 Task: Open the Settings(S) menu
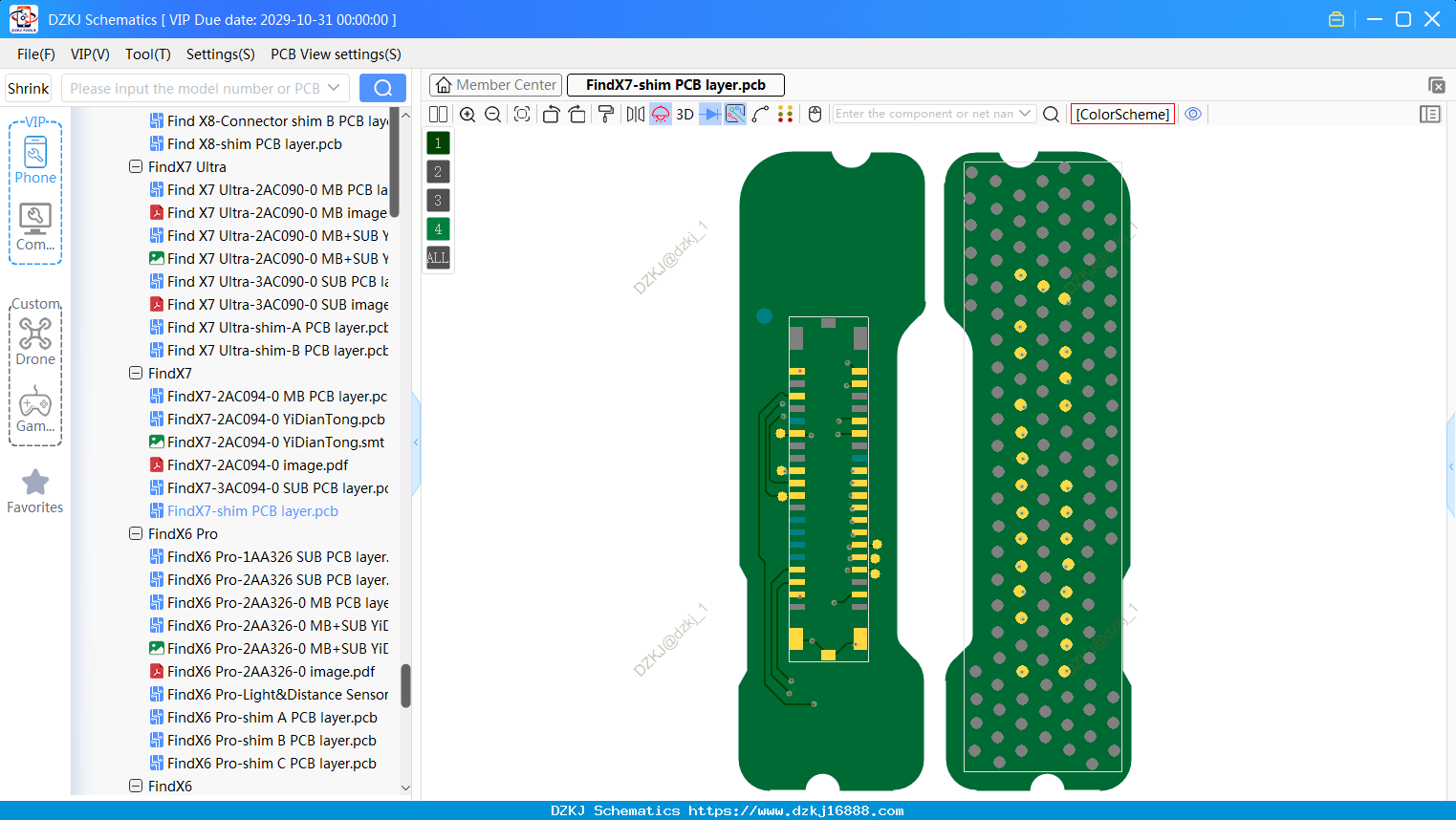click(221, 54)
